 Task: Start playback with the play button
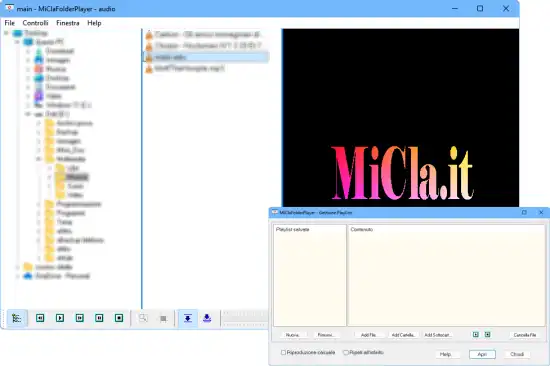pyautogui.click(x=60, y=318)
